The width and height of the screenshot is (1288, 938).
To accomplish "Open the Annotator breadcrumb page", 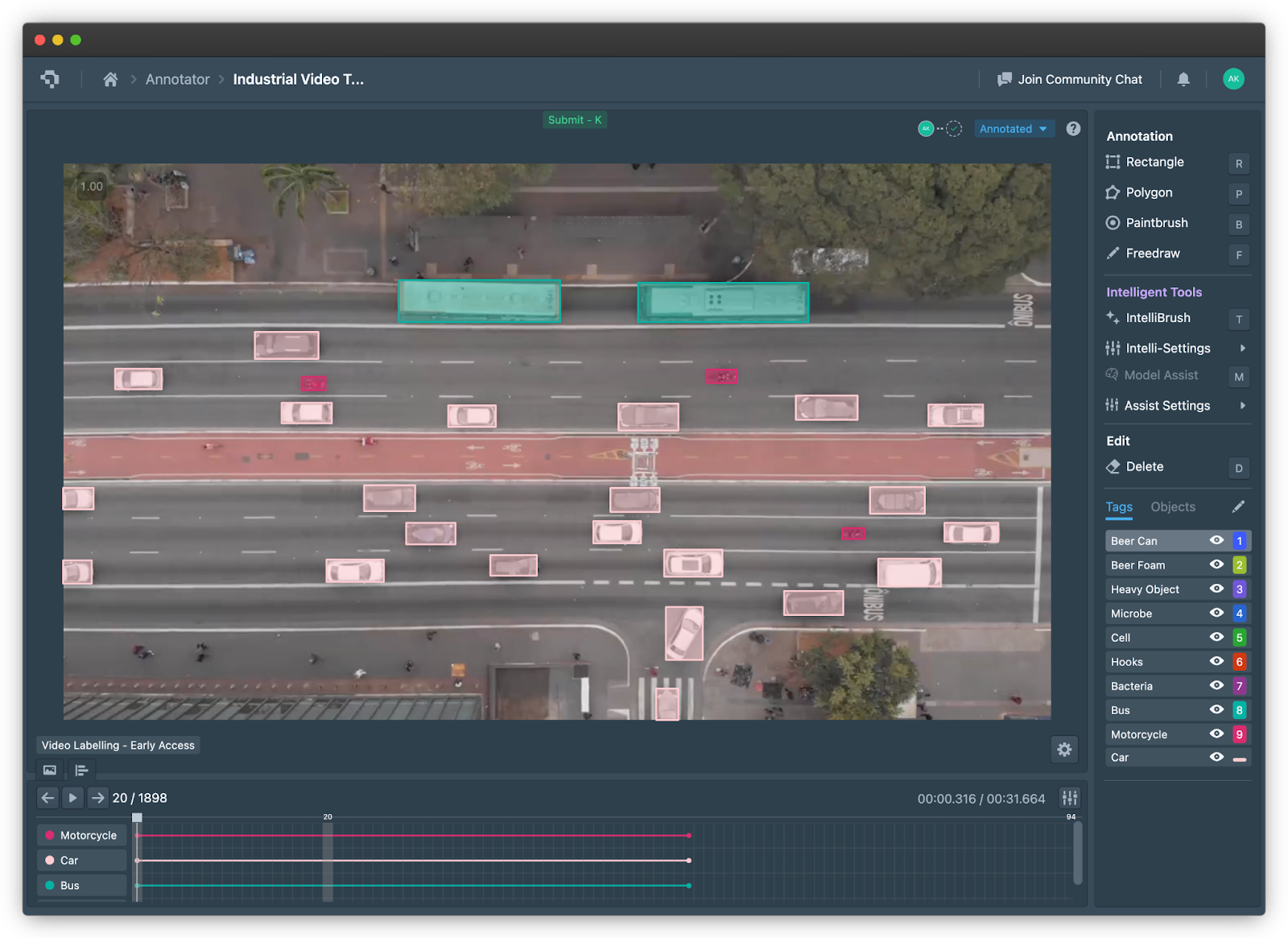I will (177, 79).
